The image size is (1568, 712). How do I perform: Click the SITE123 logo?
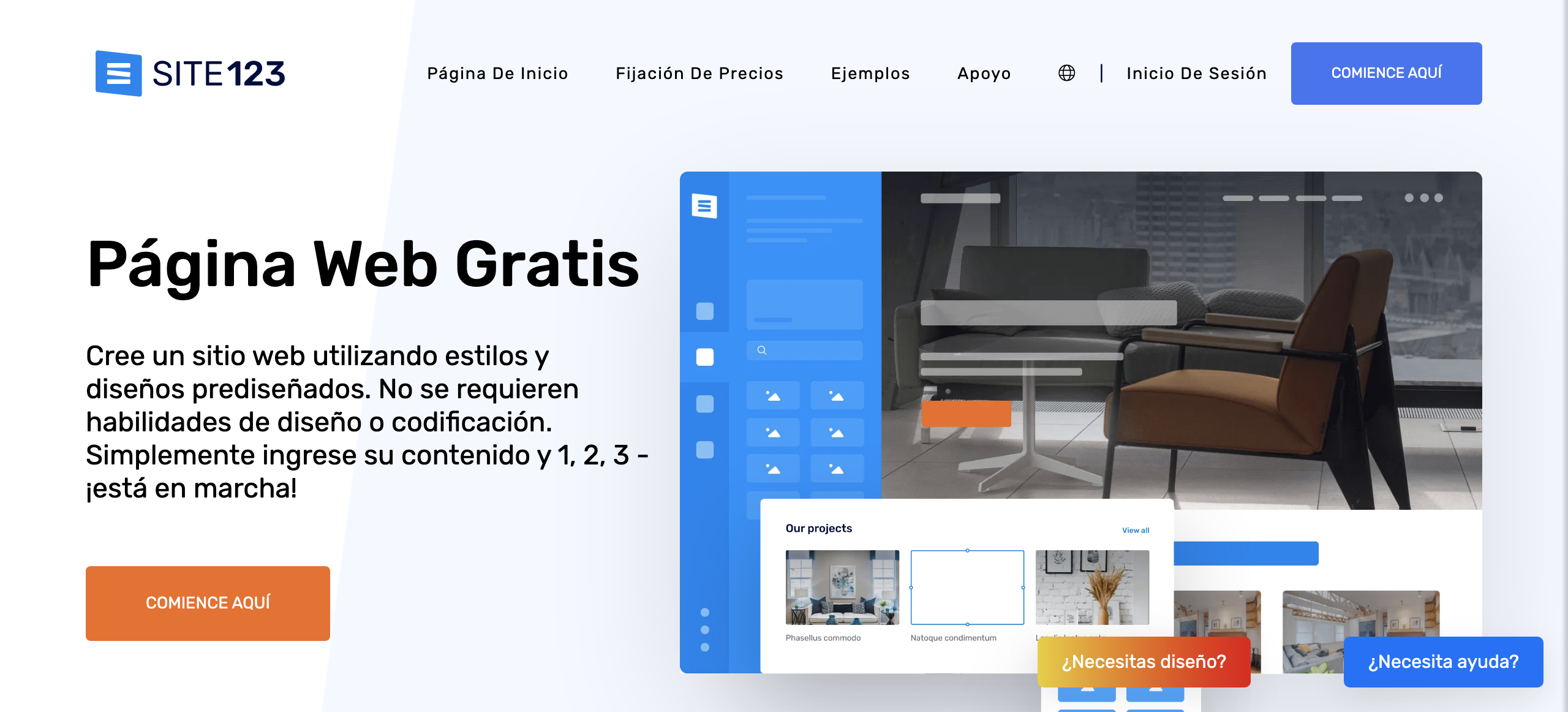[x=190, y=74]
